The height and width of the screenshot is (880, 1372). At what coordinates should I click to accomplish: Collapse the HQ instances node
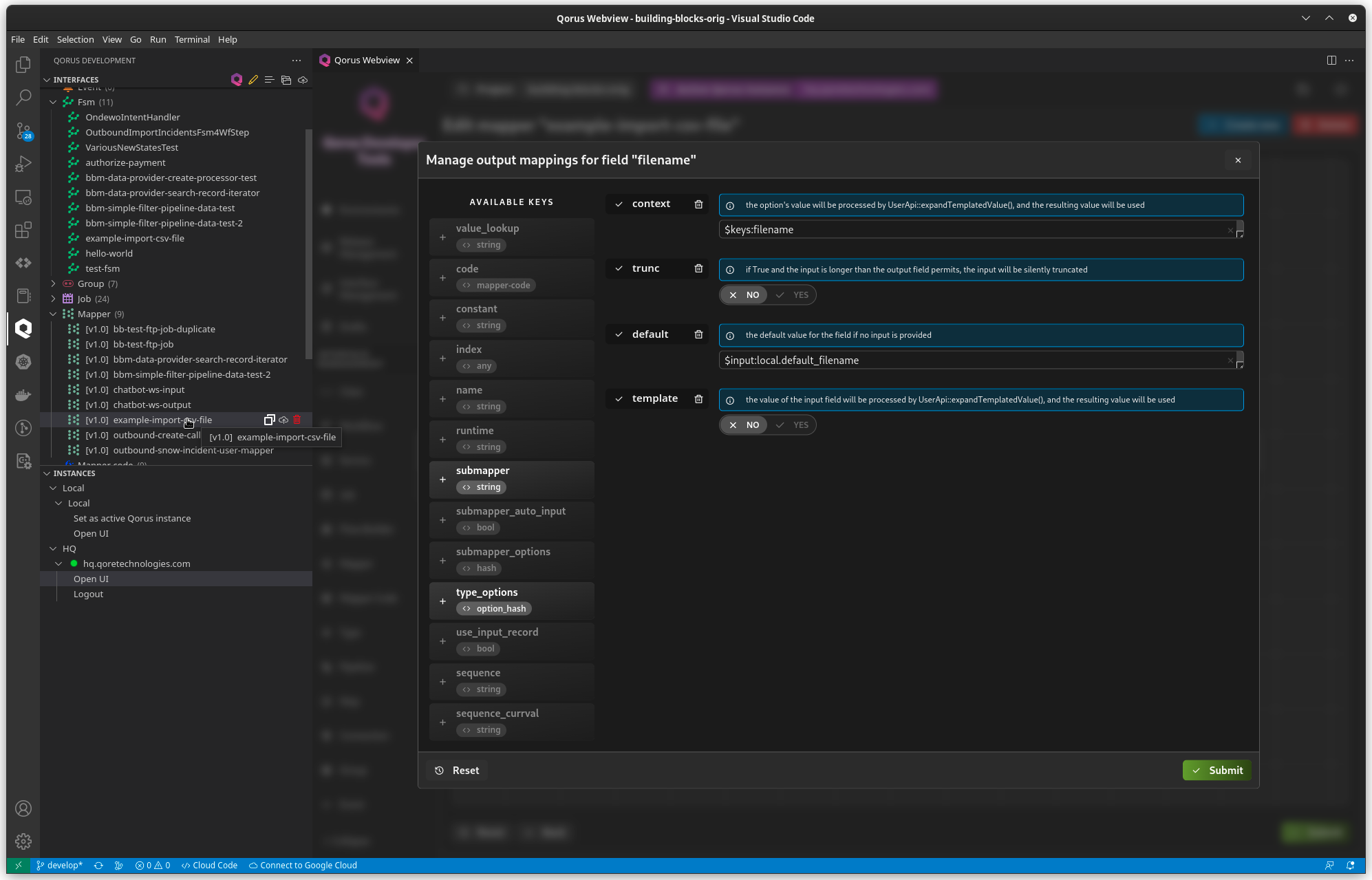coord(53,548)
